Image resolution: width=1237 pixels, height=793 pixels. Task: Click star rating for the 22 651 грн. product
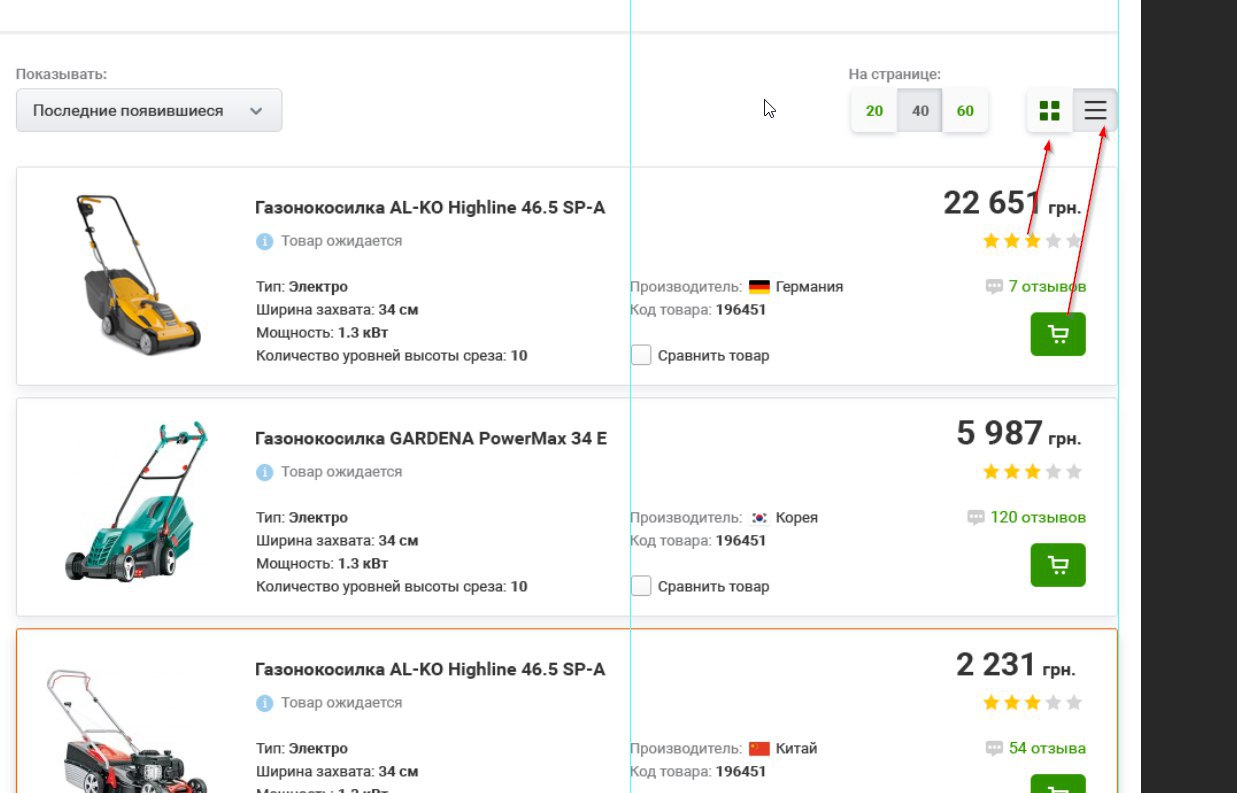click(x=1032, y=241)
